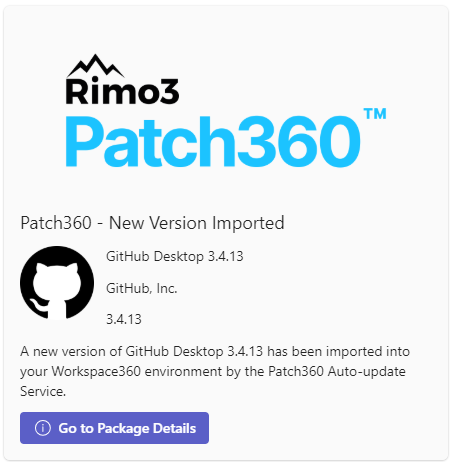This screenshot has width=452, height=464.
Task: Click the 'GitHub, Inc.' publisher name
Action: (x=142, y=288)
